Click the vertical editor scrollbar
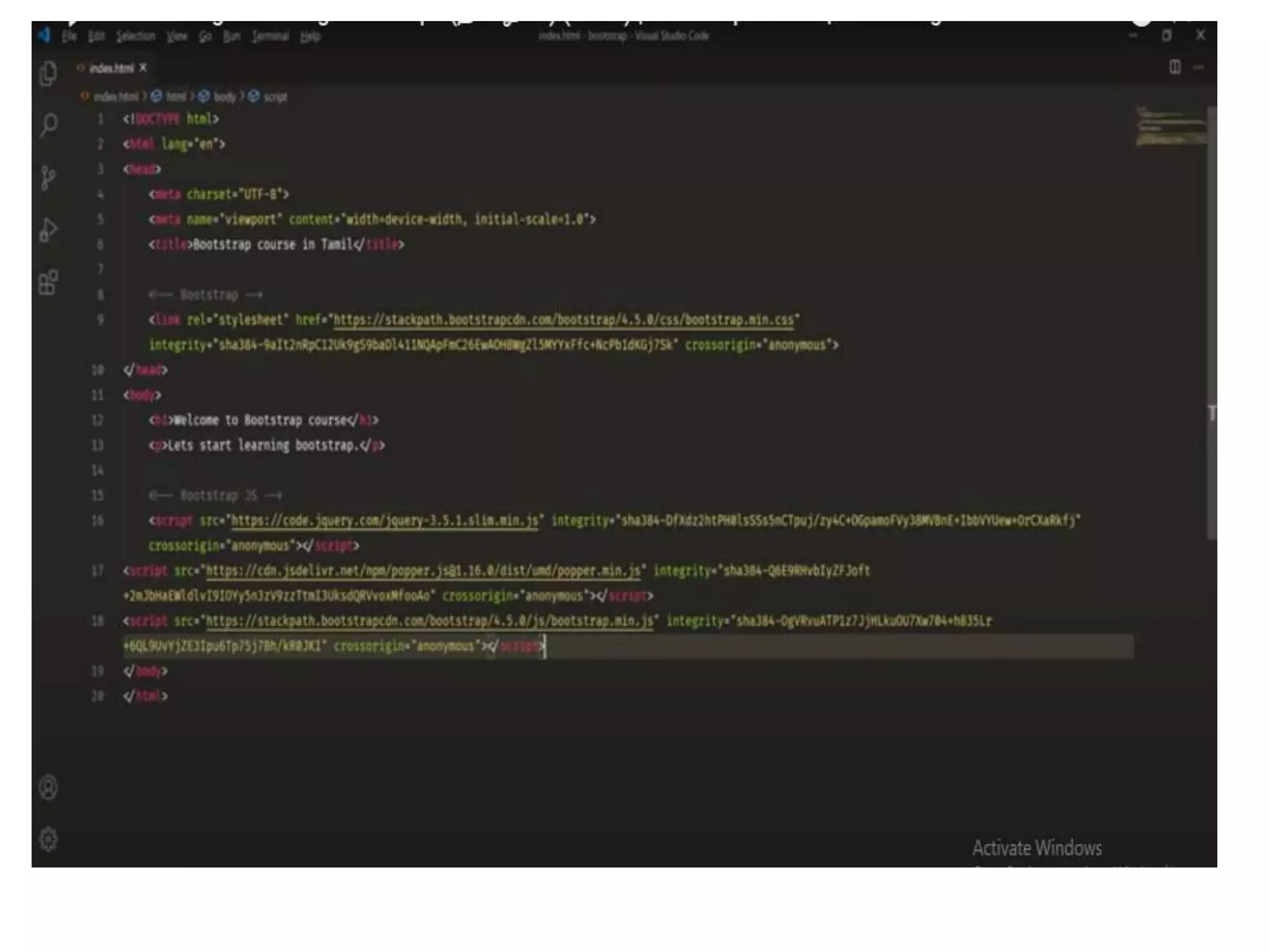 [x=1211, y=322]
